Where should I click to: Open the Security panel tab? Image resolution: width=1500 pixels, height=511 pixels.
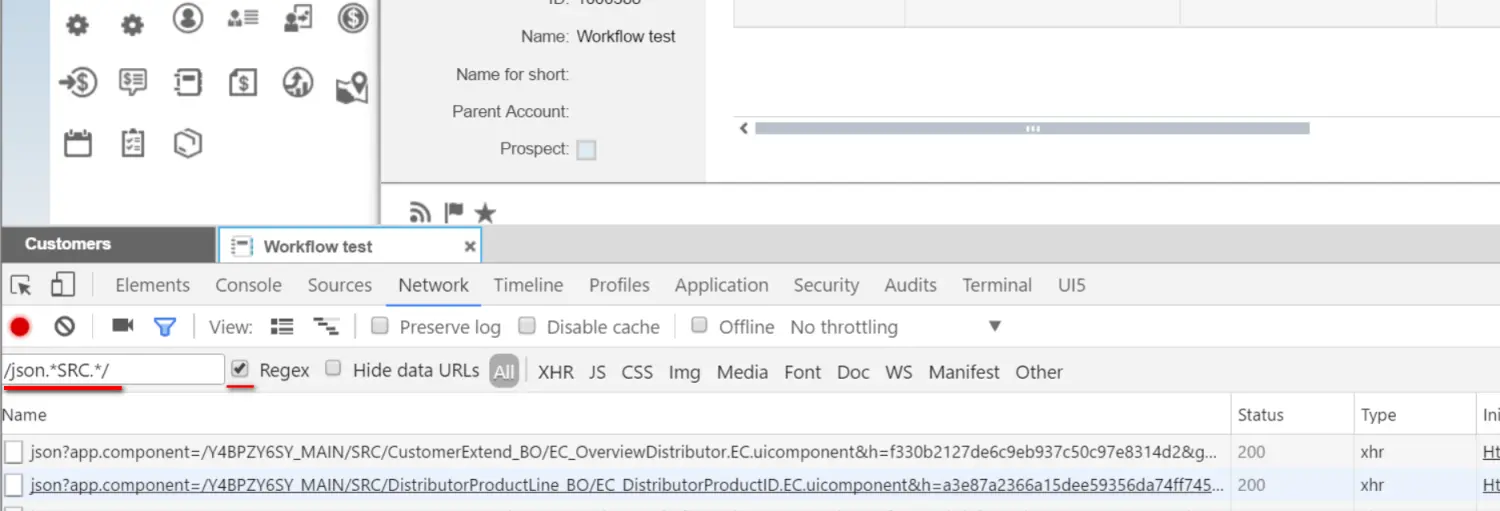pos(826,285)
